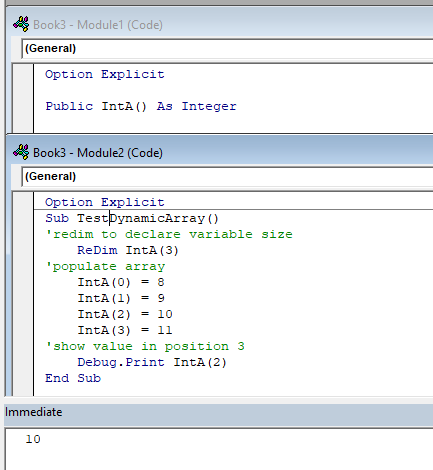Click the Option Explicit line in Module2
The image size is (433, 470).
point(105,202)
